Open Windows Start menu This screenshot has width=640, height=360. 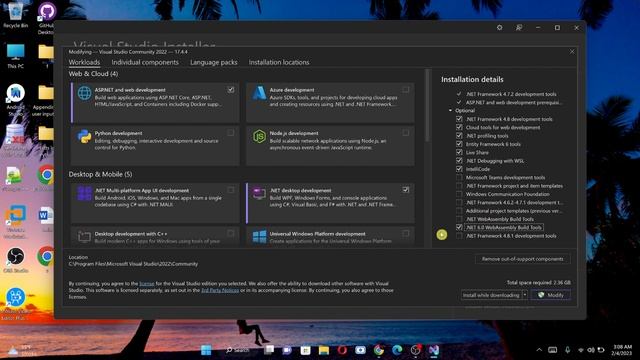[x=206, y=350]
